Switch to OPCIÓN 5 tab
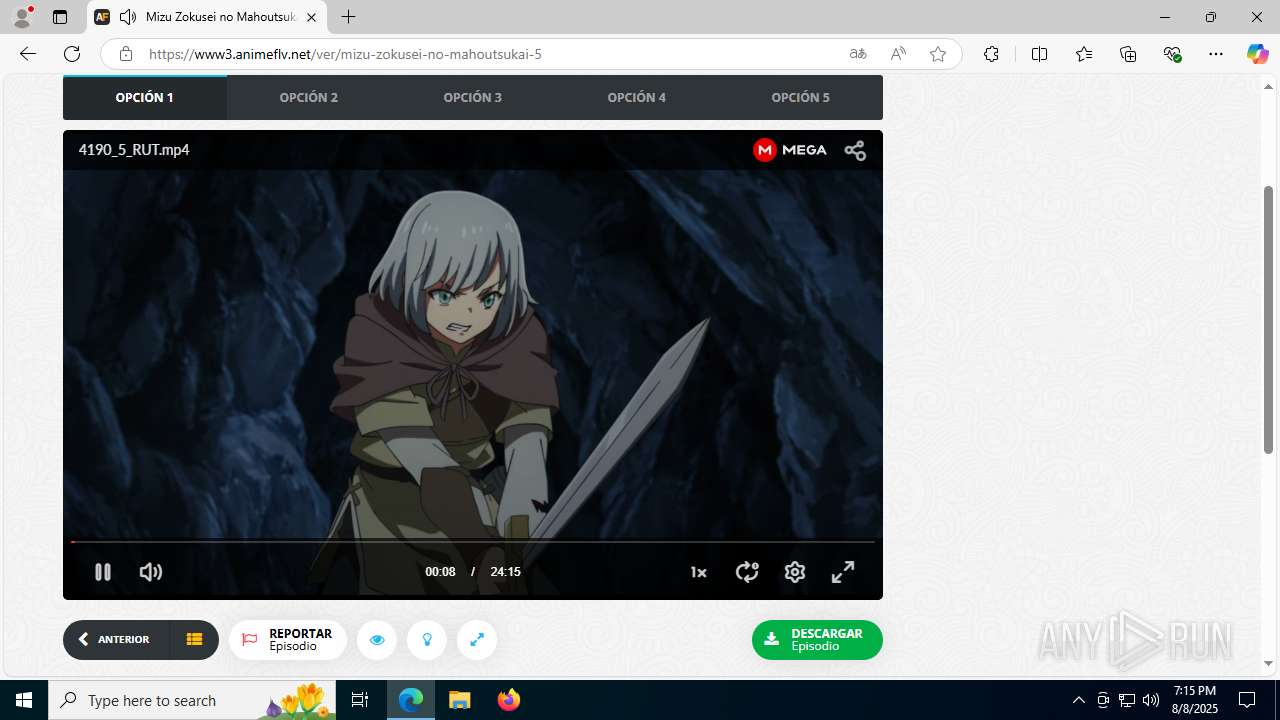Image resolution: width=1280 pixels, height=720 pixels. tap(801, 97)
